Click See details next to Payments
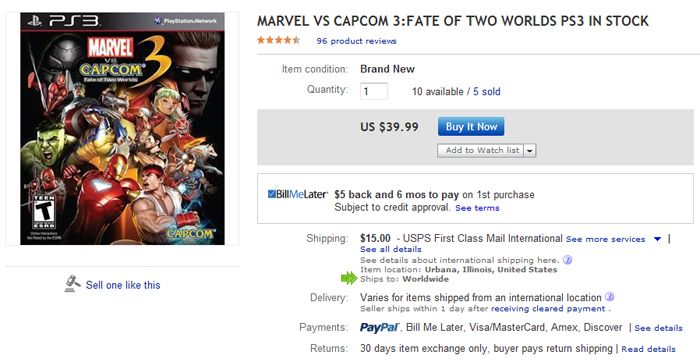The height and width of the screenshot is (362, 700). [x=658, y=328]
